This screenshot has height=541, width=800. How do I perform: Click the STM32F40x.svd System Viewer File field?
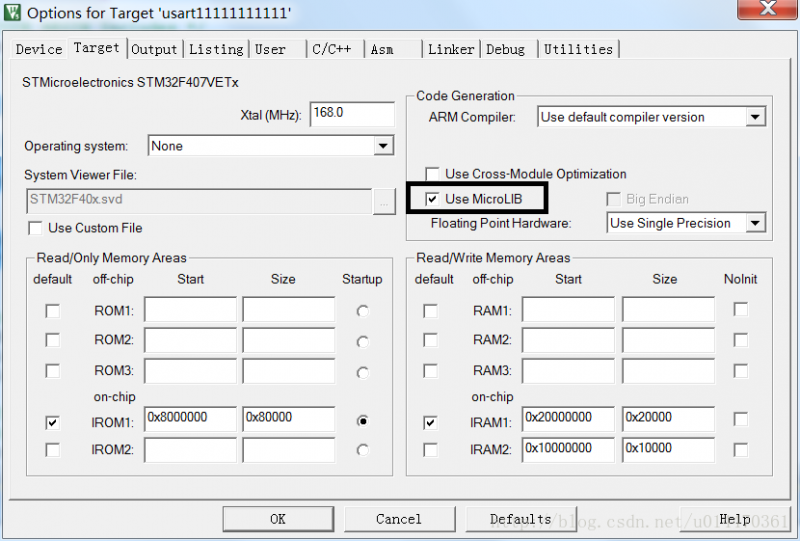199,201
